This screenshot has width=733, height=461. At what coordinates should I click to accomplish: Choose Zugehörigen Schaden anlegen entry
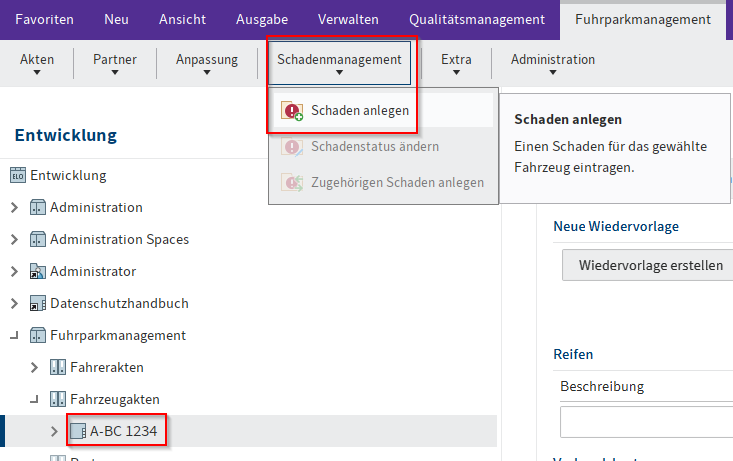coord(383,182)
